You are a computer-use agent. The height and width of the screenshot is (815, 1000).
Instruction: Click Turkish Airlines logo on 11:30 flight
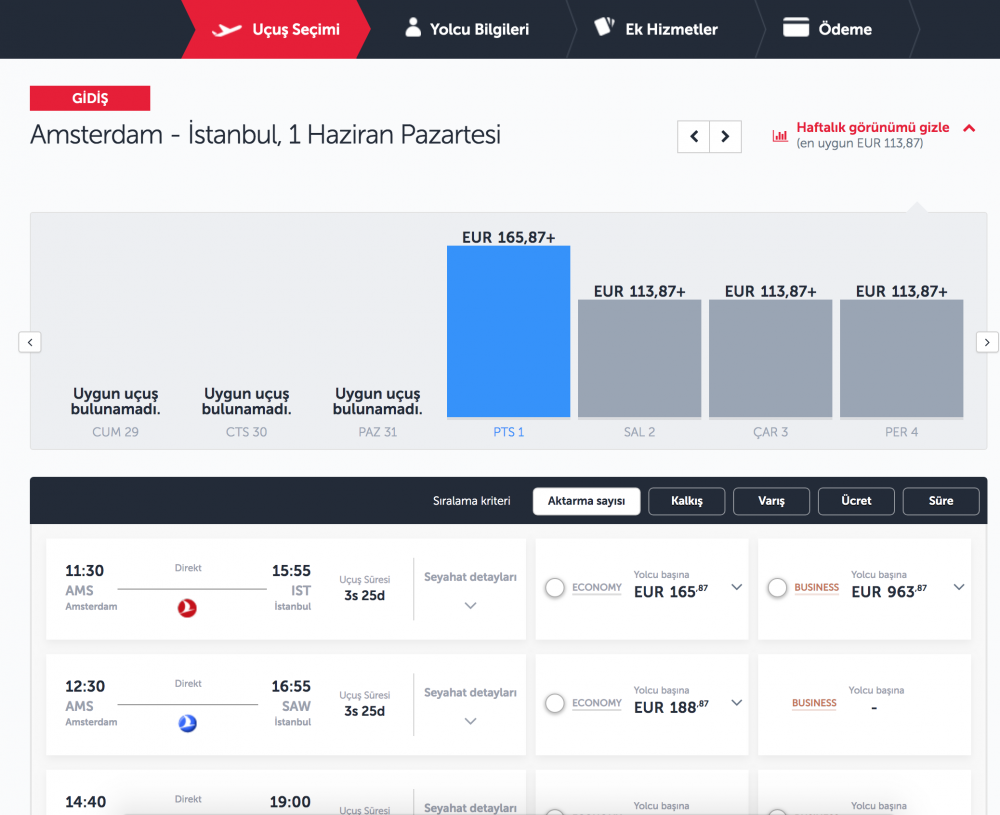pos(187,607)
